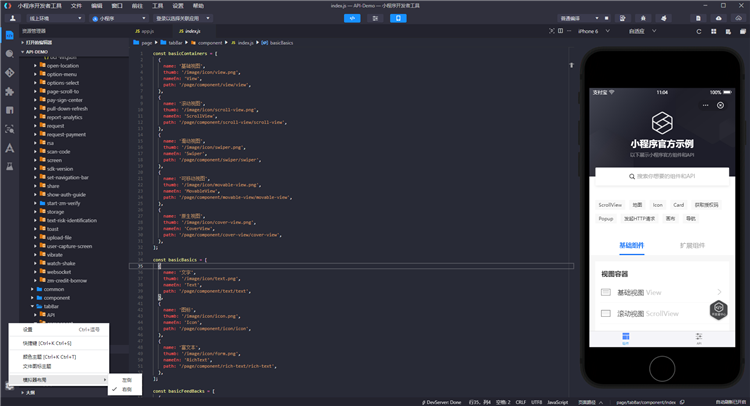Viewport: 750px width, 406px height.
Task: Choose 颜色主题 in the settings popup menu
Action: click(50, 356)
